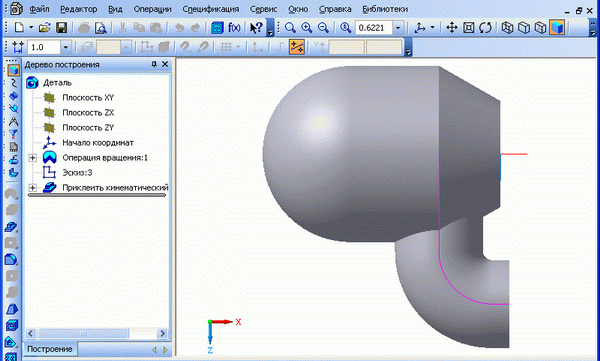Open the Операции menu
Screen dimensions: 600x361
(x=152, y=9)
